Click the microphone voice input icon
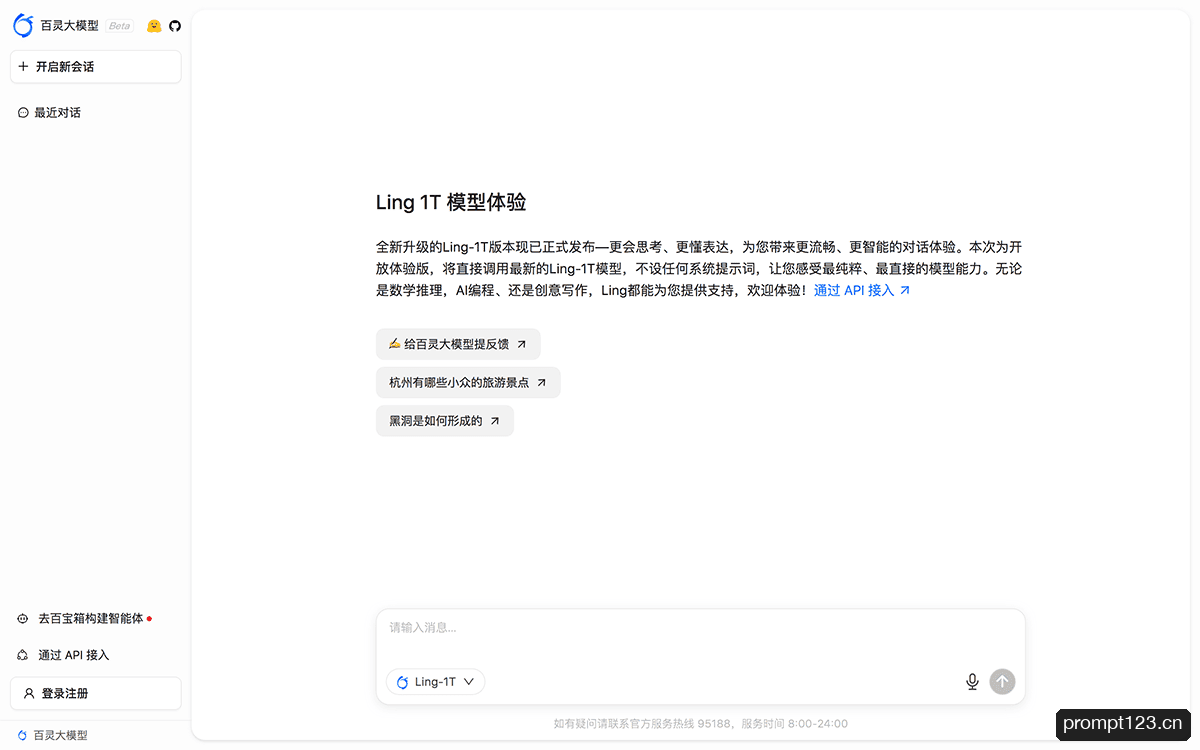Image resolution: width=1200 pixels, height=750 pixels. pyautogui.click(x=972, y=682)
